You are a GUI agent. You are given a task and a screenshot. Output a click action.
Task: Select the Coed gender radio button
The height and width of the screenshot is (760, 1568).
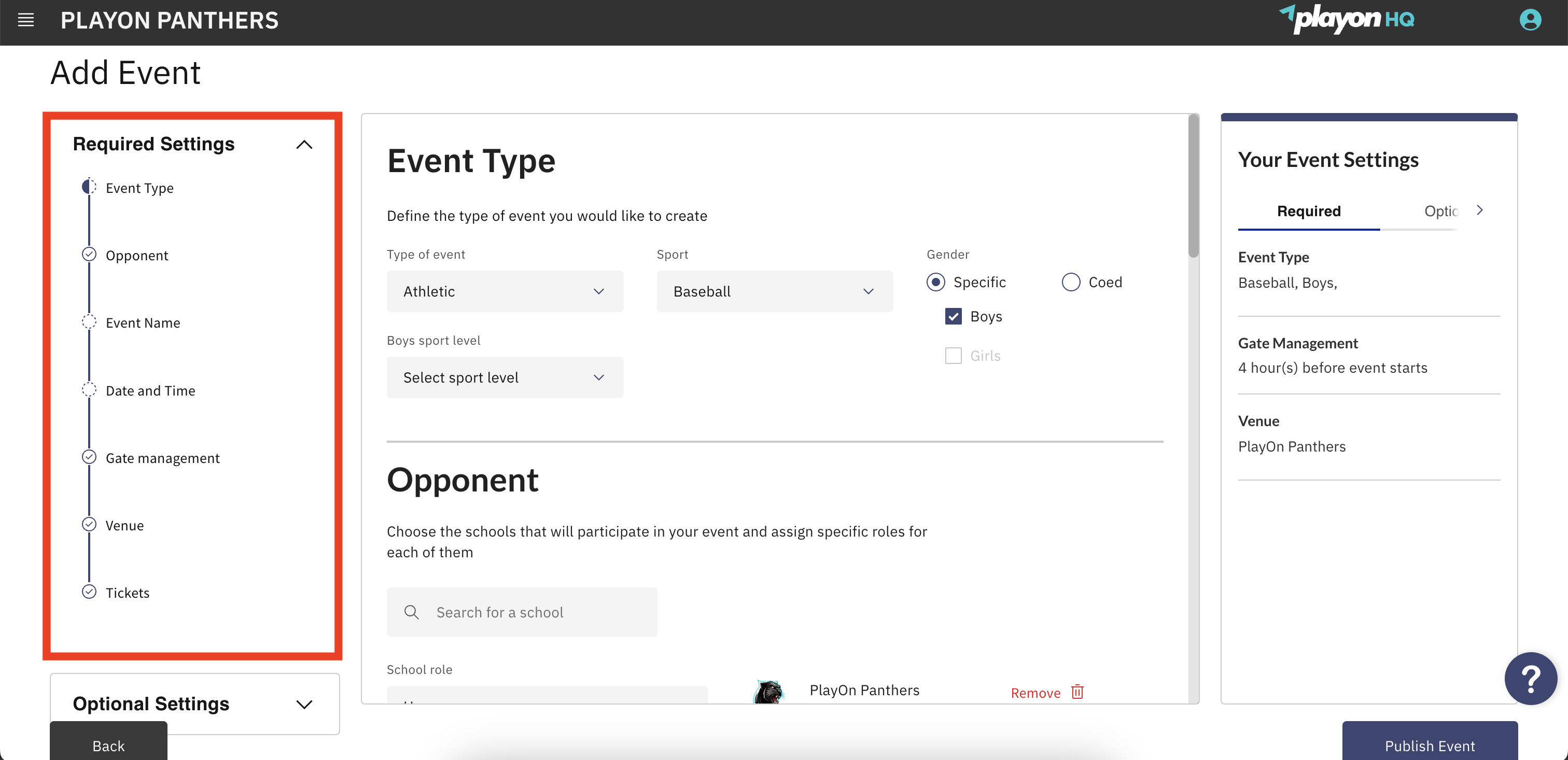point(1071,282)
